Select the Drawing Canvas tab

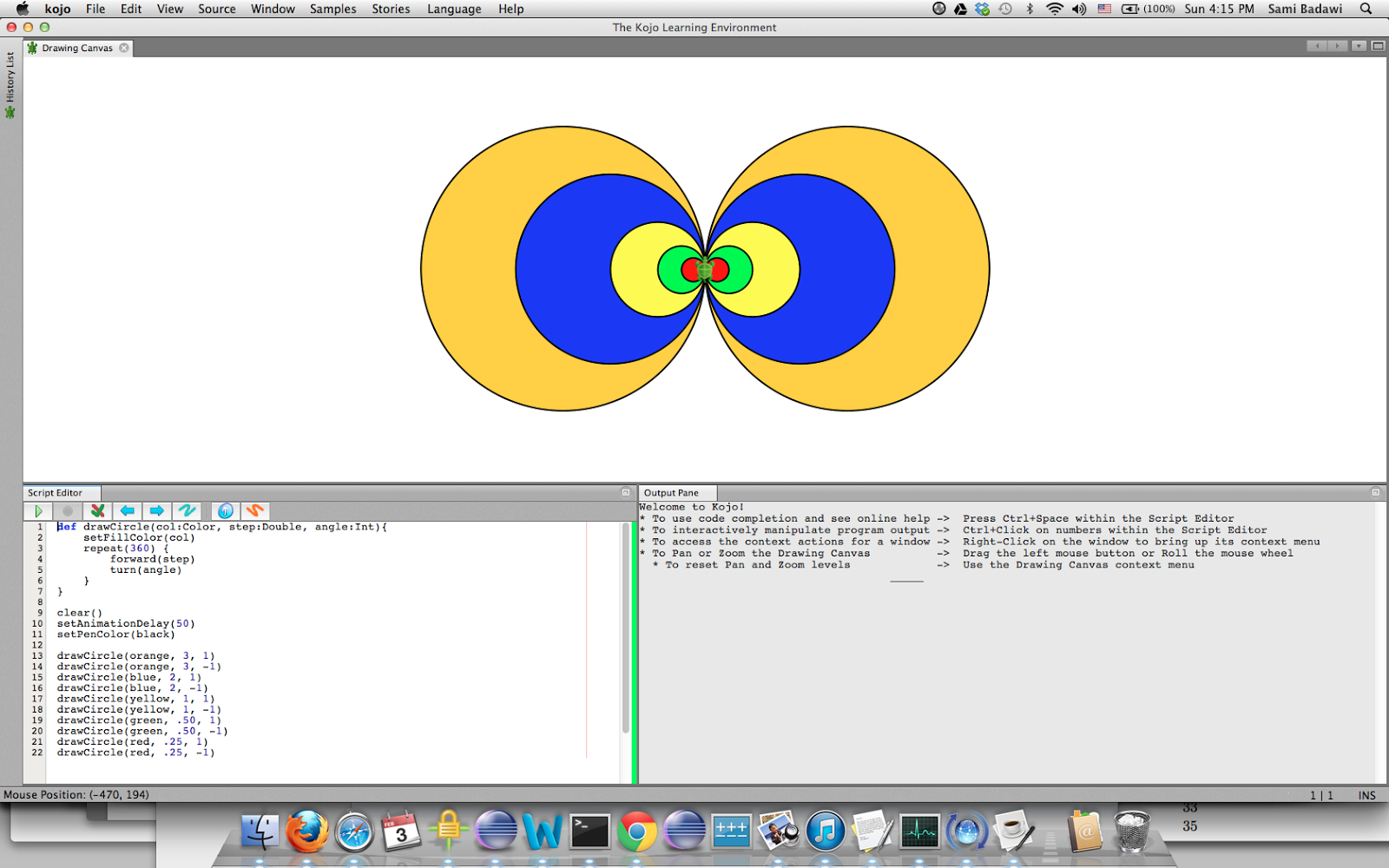pos(77,48)
